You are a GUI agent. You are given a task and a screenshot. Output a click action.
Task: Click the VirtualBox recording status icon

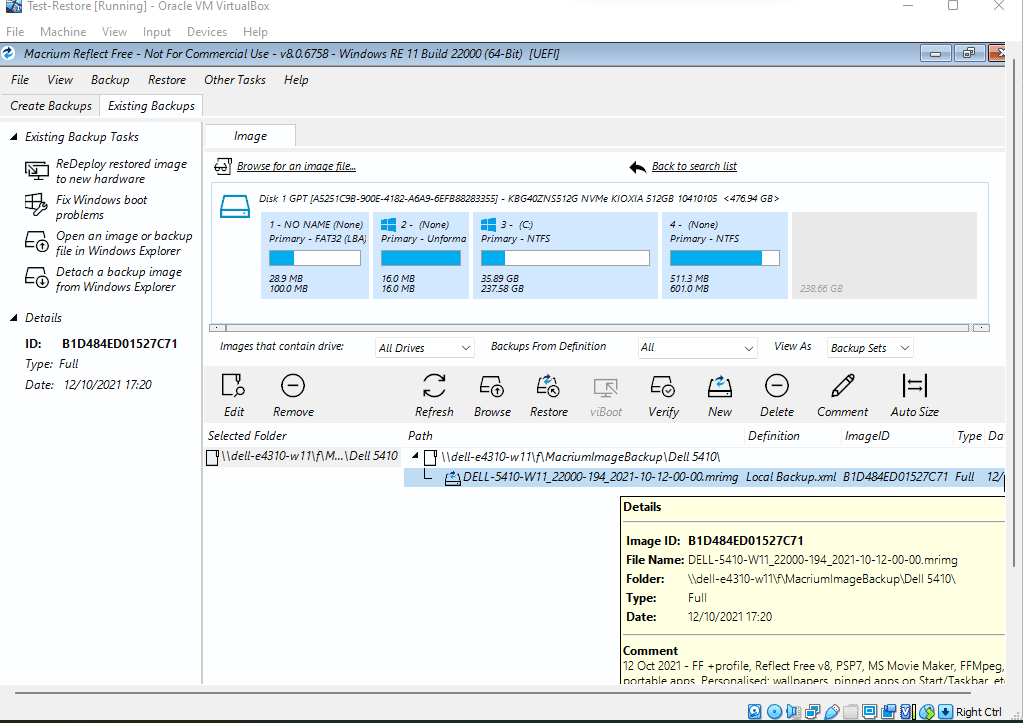(888, 712)
